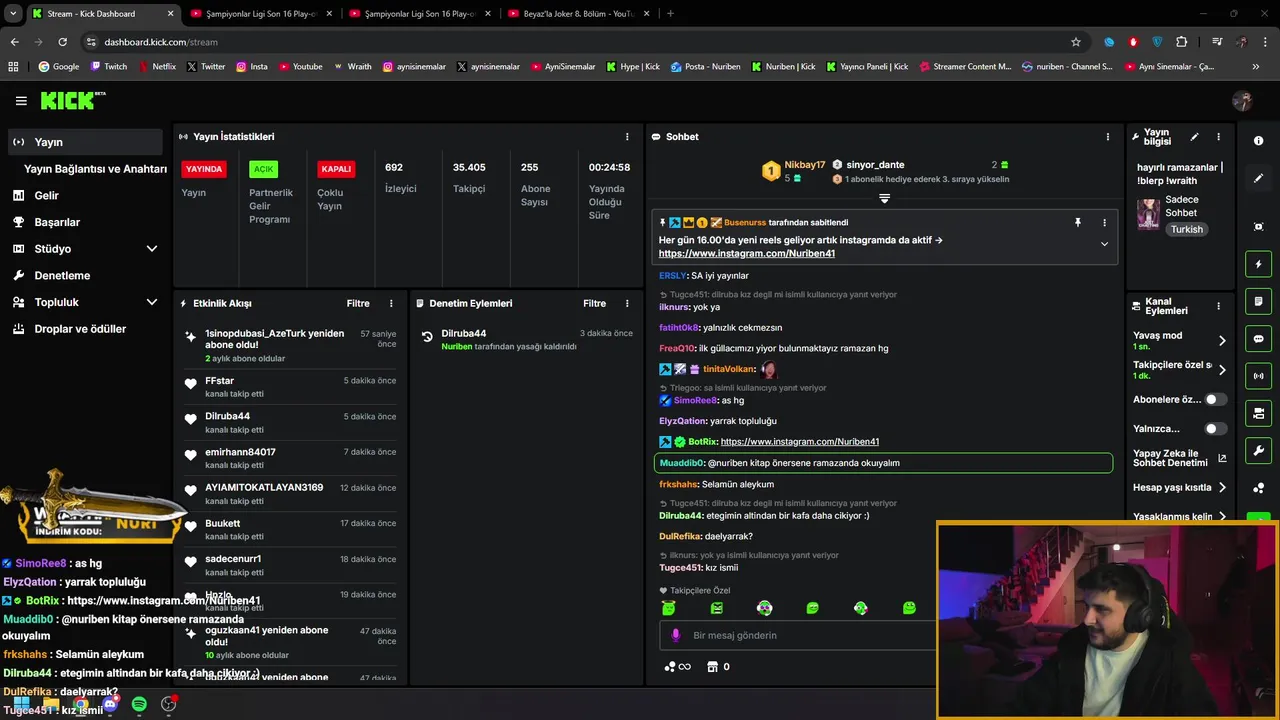Viewport: 1280px width, 720px height.
Task: Click the document icon in right toolbar
Action: pyautogui.click(x=1259, y=302)
